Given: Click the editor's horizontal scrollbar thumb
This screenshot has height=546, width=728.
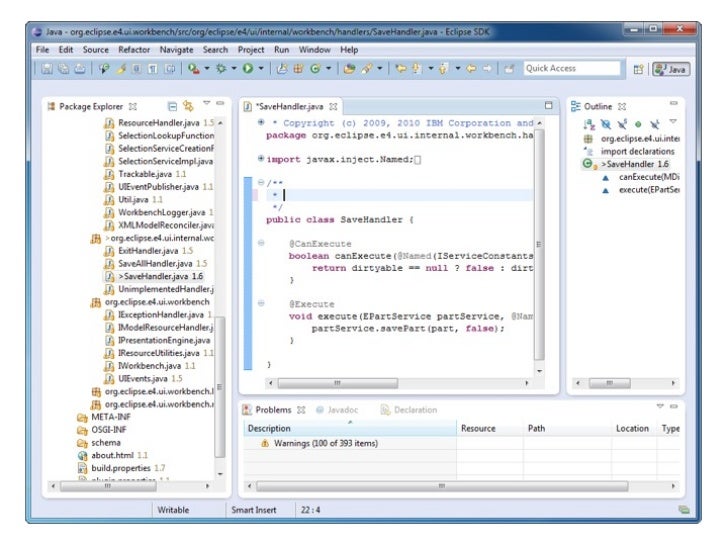Looking at the screenshot, I should click(338, 383).
